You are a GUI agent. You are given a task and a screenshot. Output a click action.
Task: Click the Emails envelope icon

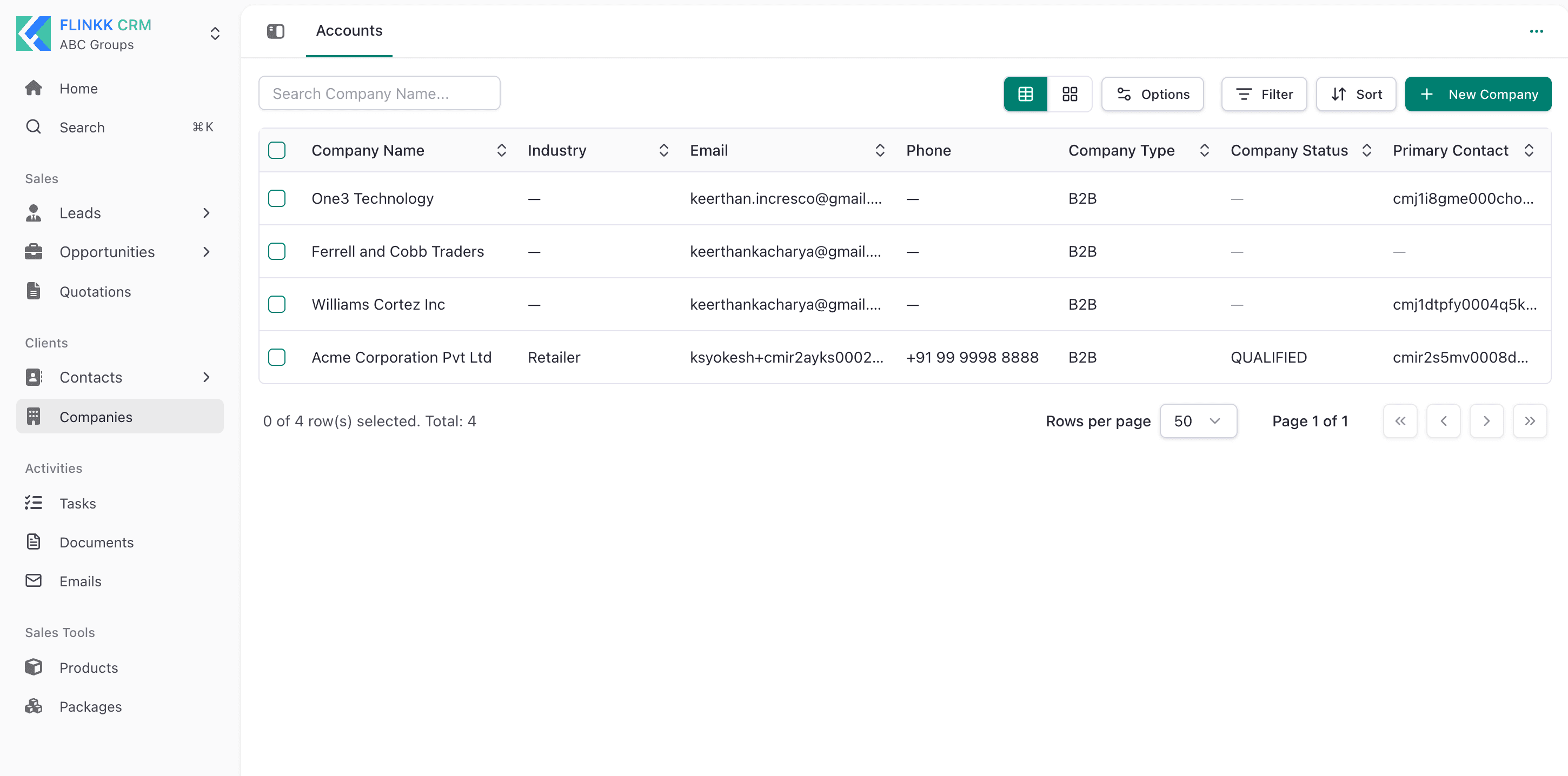[x=34, y=581]
